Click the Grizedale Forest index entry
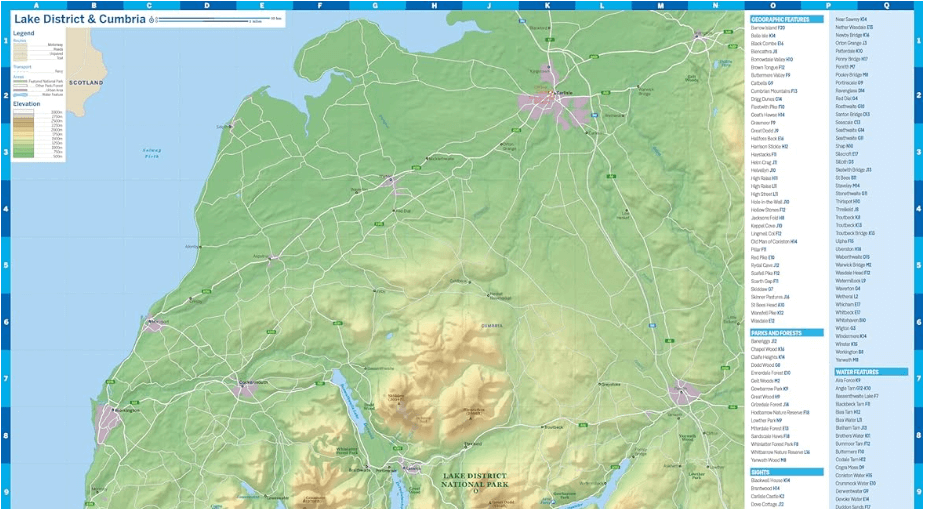The image size is (927, 509). (x=770, y=404)
